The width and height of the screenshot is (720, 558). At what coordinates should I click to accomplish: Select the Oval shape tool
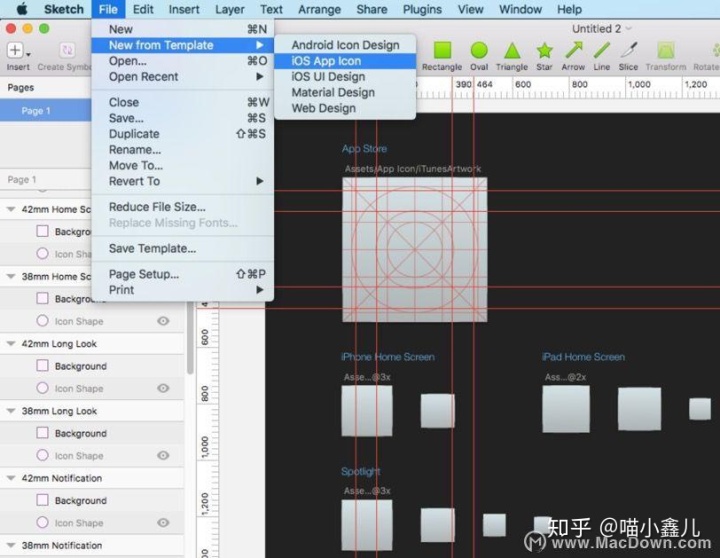(x=479, y=51)
